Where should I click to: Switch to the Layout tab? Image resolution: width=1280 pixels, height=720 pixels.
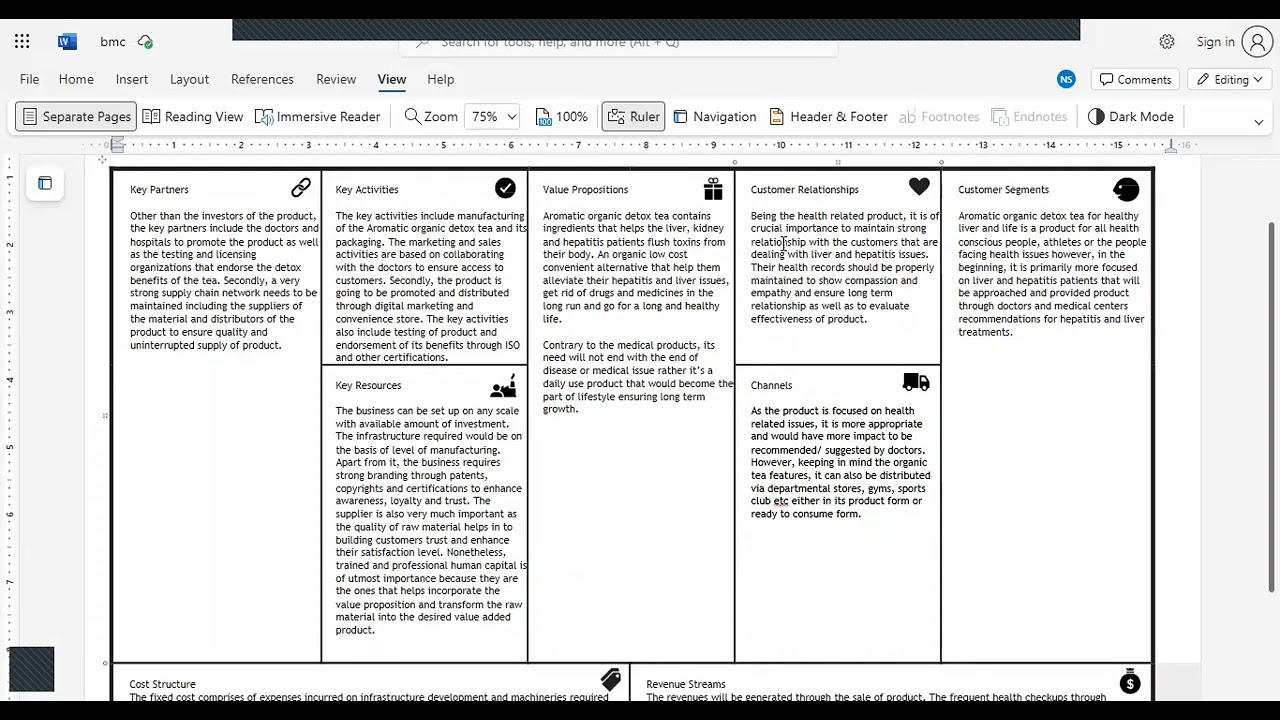click(189, 79)
